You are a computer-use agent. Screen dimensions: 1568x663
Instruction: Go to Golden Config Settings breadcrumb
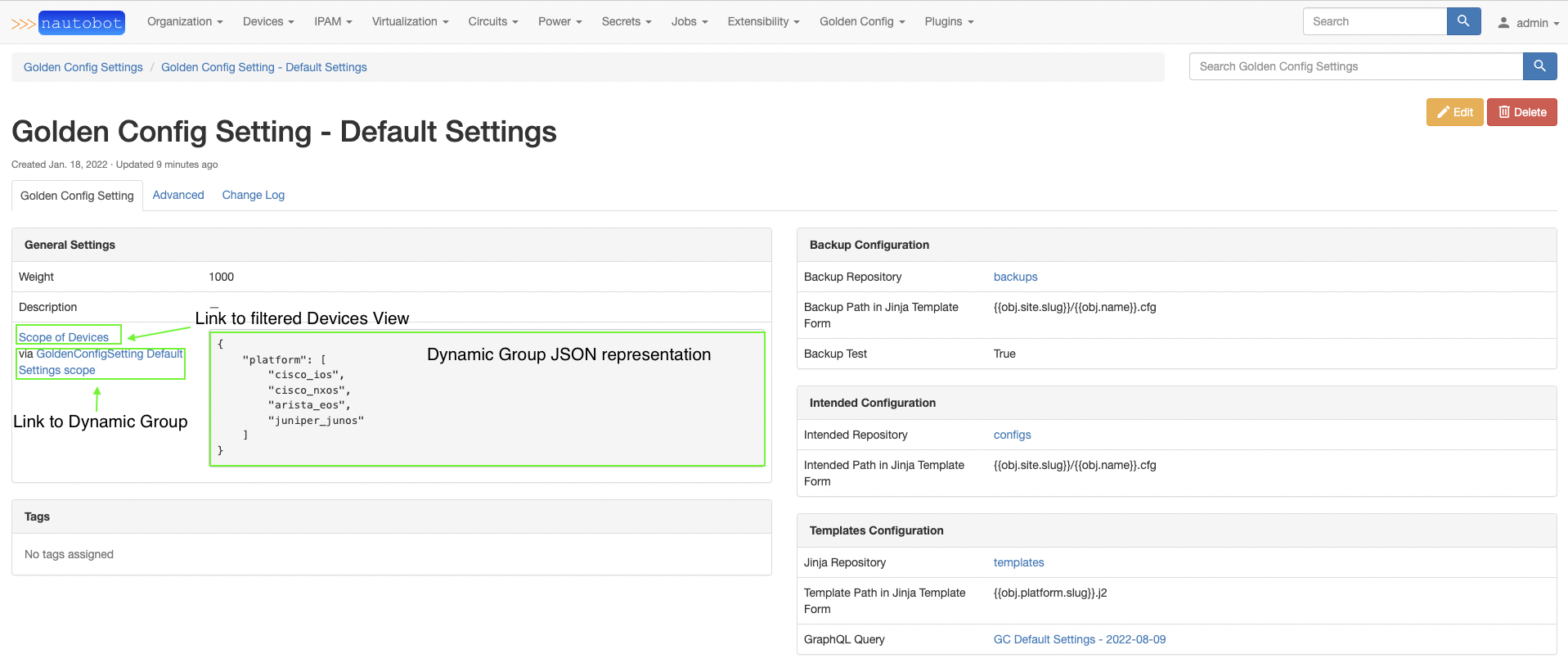tap(83, 67)
